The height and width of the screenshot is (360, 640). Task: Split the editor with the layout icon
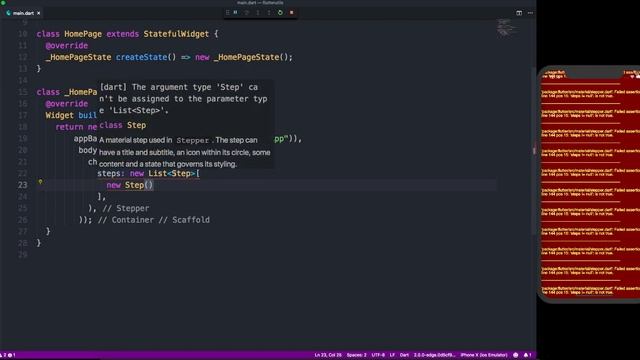519,13
